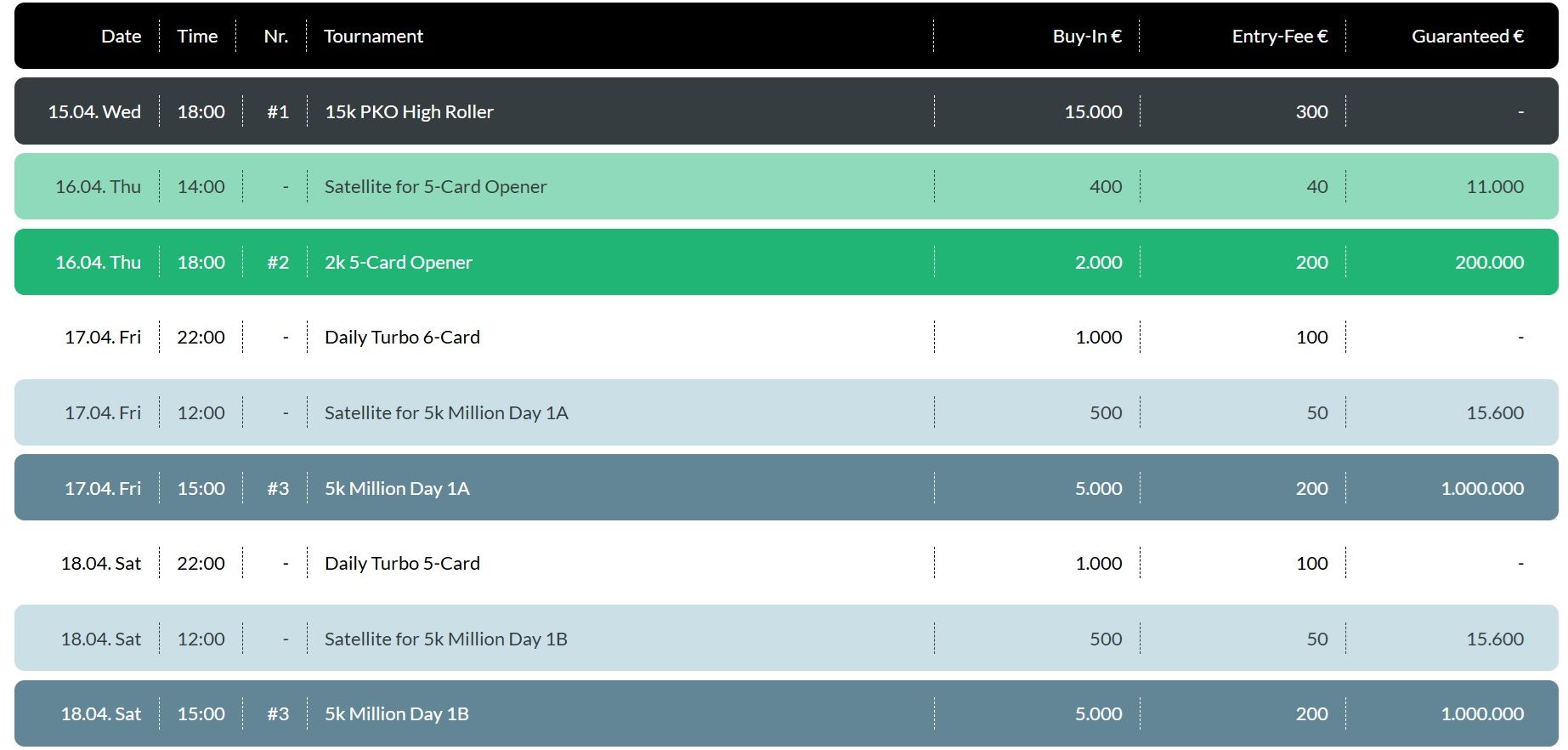Viewport: 1568px width, 750px height.
Task: Click the Date column header
Action: (121, 37)
